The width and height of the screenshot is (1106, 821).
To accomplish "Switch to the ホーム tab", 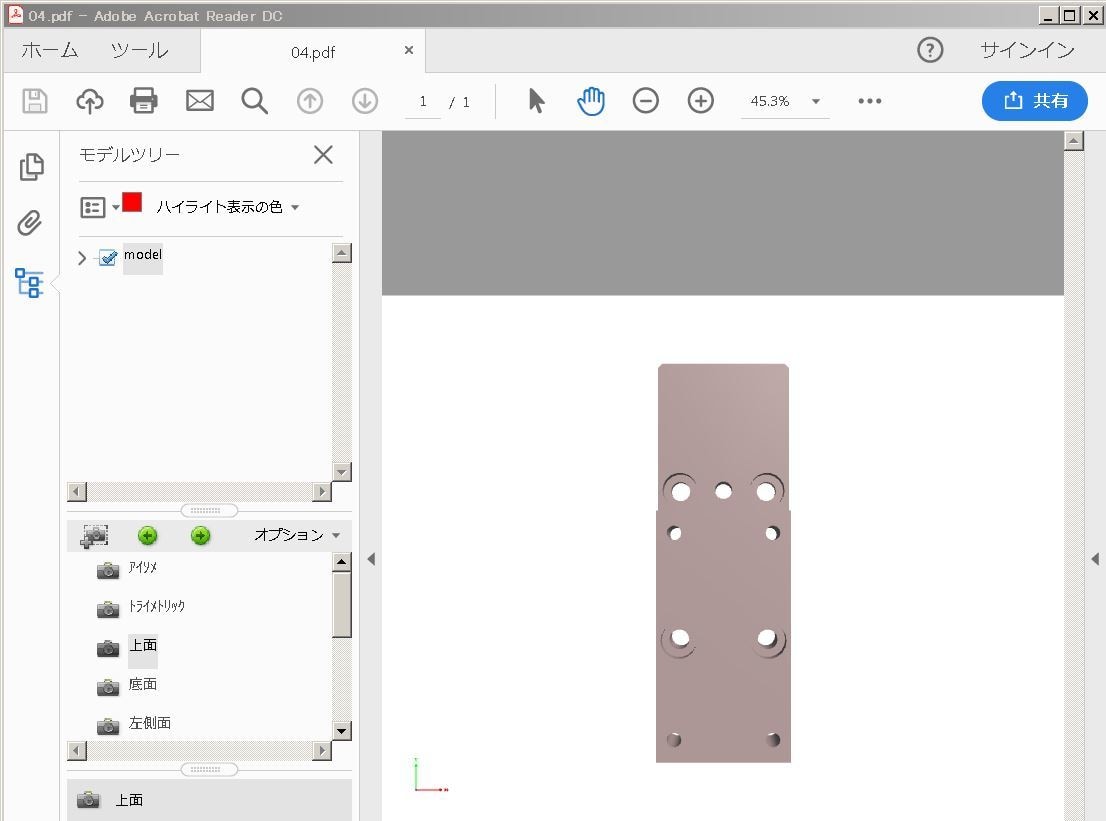I will (x=49, y=50).
